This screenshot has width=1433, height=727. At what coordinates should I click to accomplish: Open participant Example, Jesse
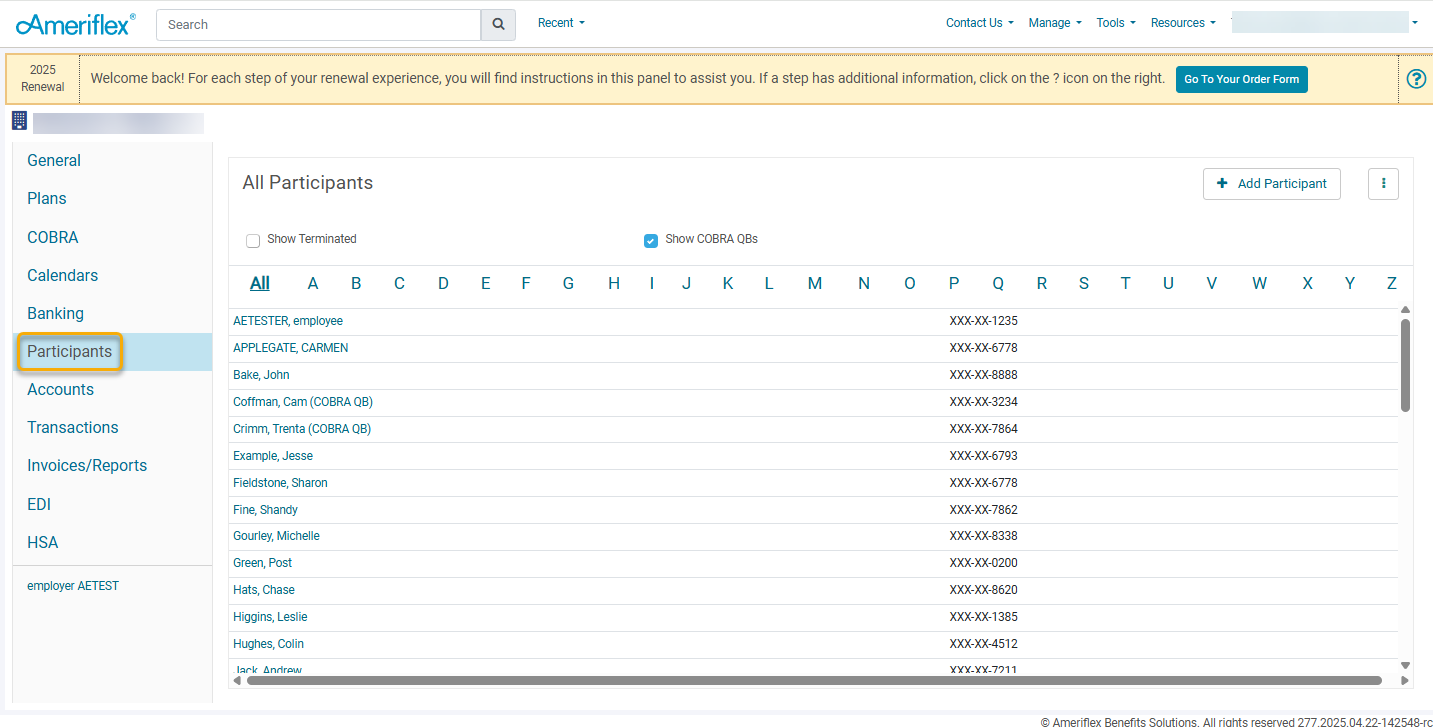(x=273, y=456)
